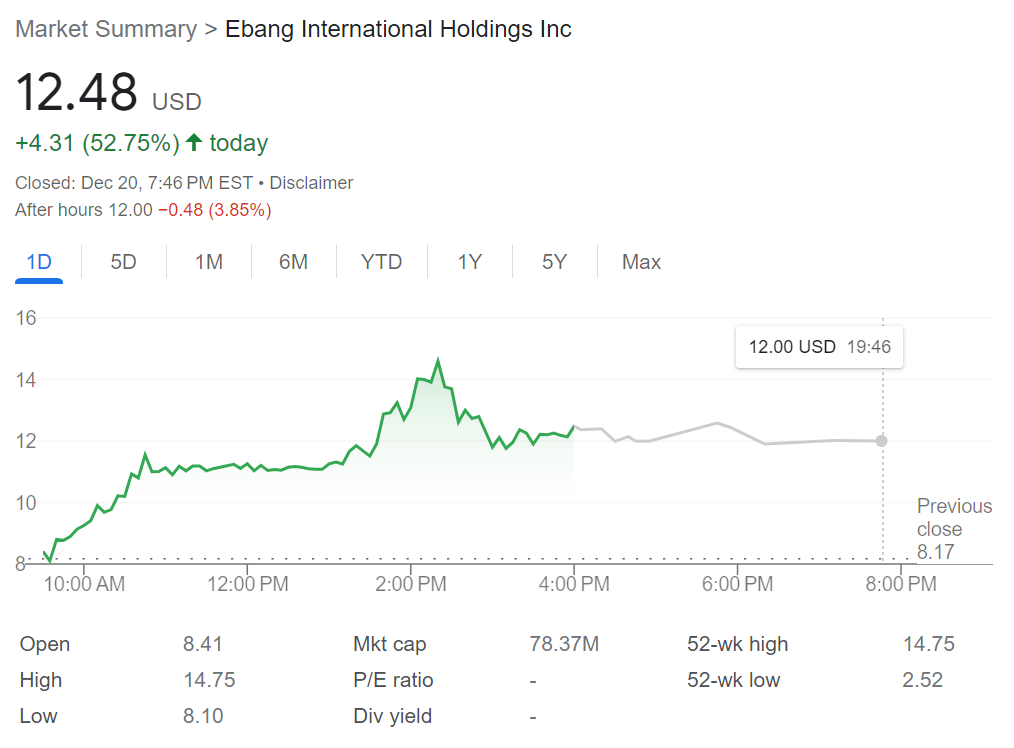The height and width of the screenshot is (748, 1014).
Task: Click the Market Summary breadcrumb link
Action: (106, 29)
